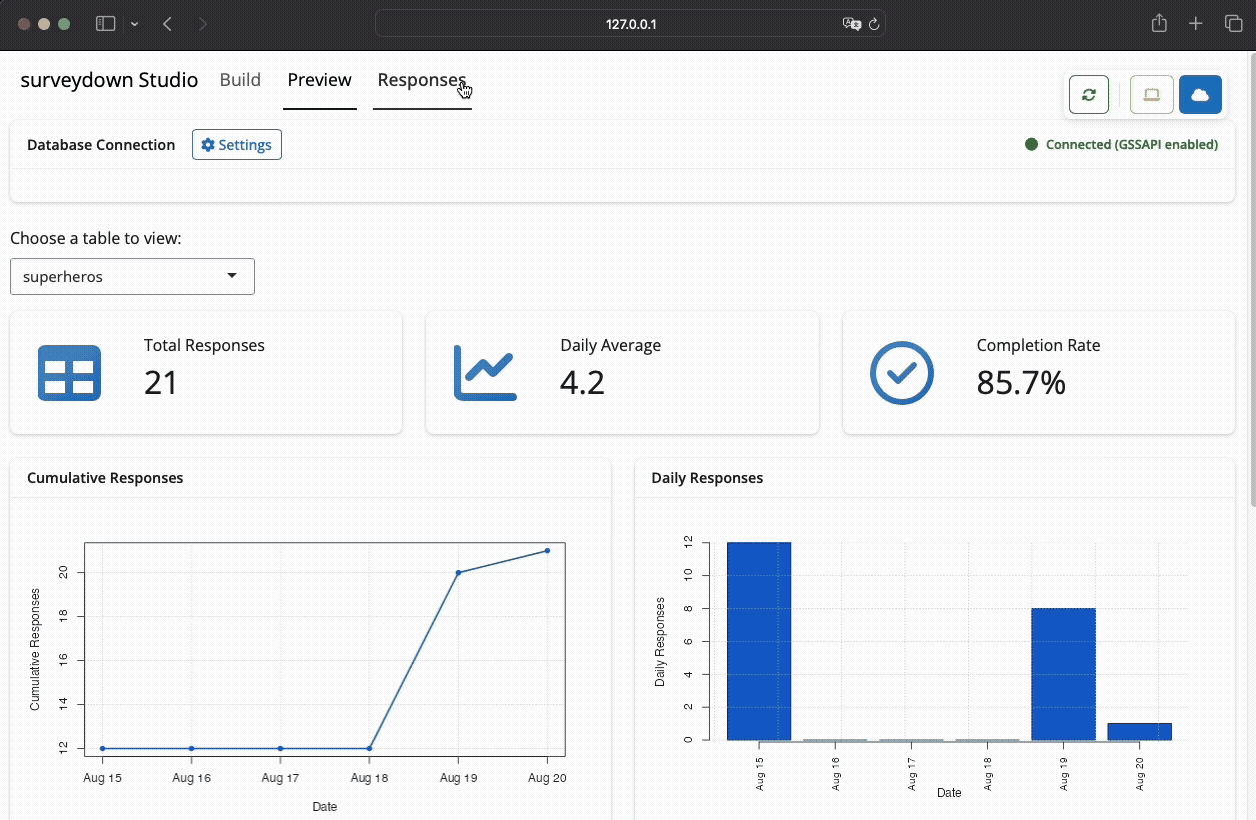Viewport: 1256px width, 820px height.
Task: Reload page from the address bar
Action: click(x=873, y=24)
